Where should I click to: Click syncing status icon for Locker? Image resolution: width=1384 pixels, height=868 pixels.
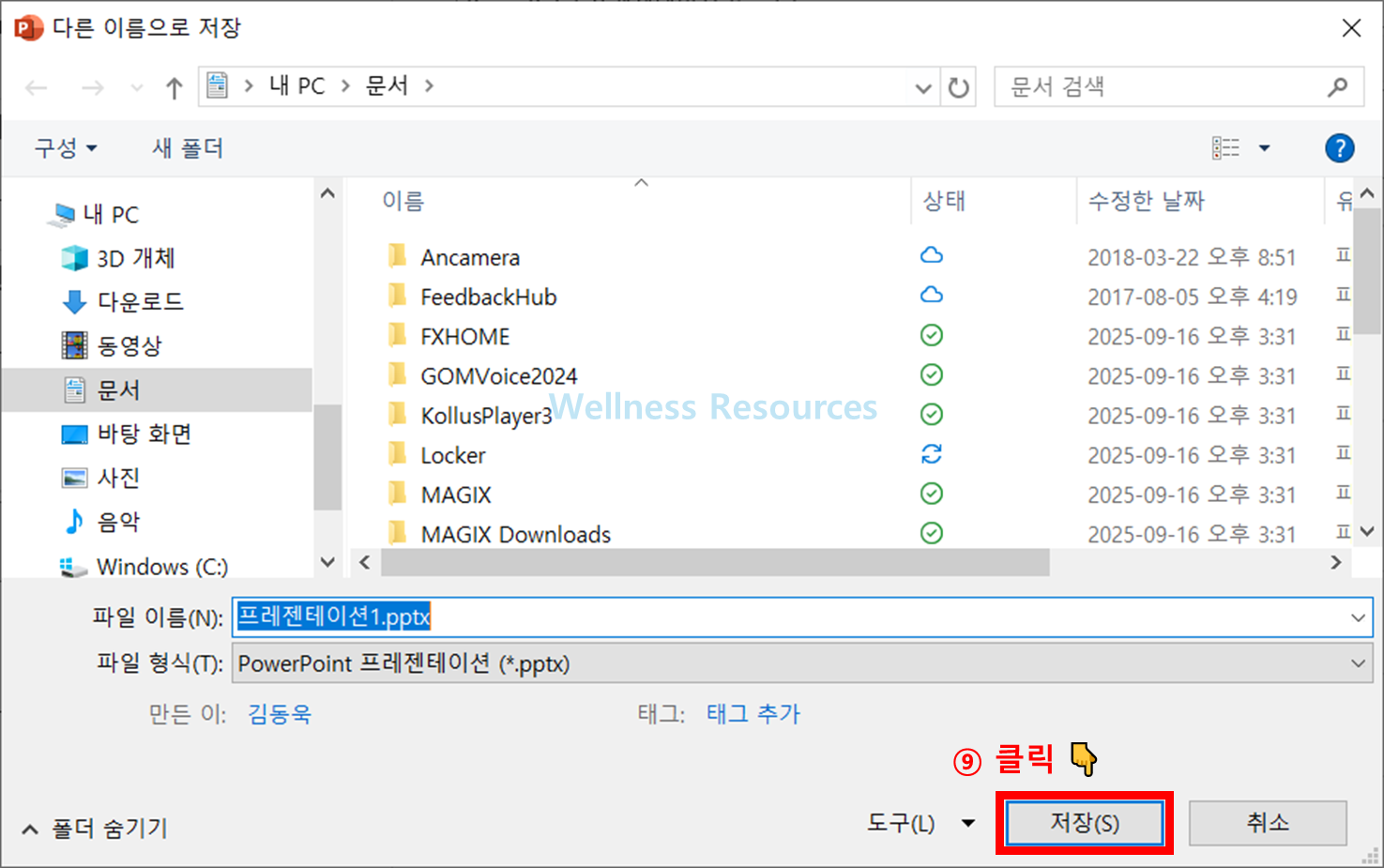tap(932, 454)
